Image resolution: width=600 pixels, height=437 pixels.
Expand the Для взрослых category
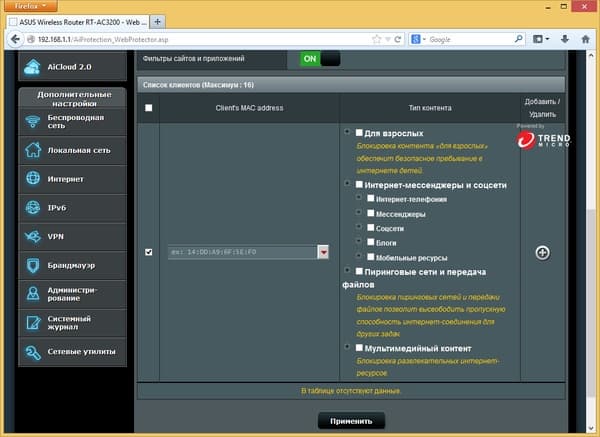click(x=347, y=132)
